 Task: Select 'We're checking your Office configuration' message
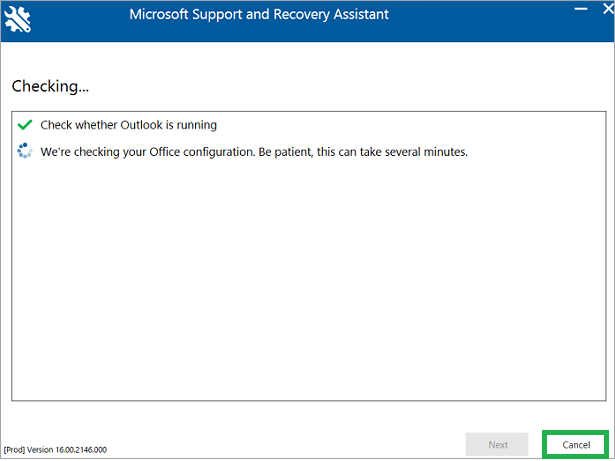pyautogui.click(x=254, y=152)
